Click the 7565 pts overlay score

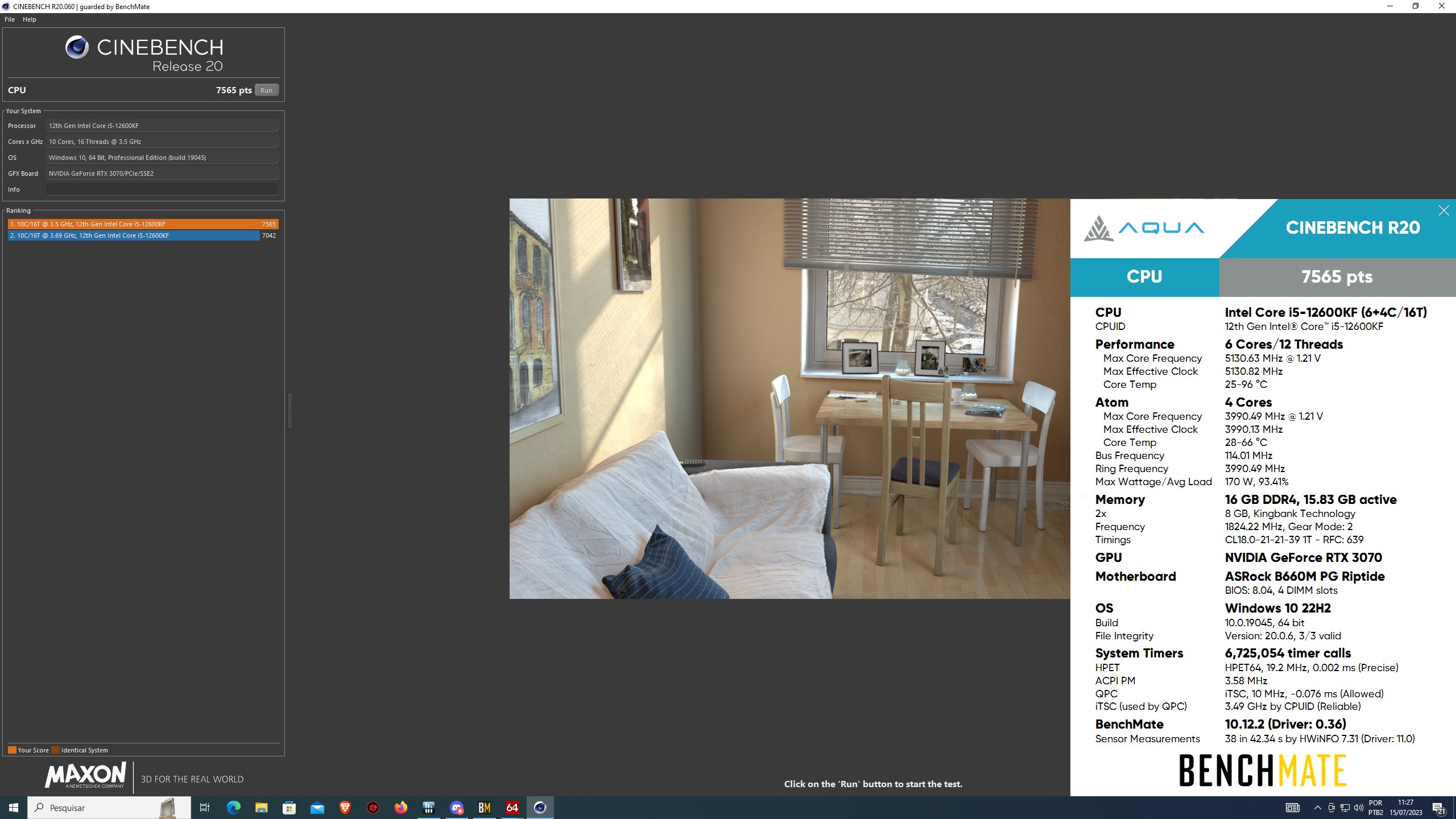point(1337,277)
